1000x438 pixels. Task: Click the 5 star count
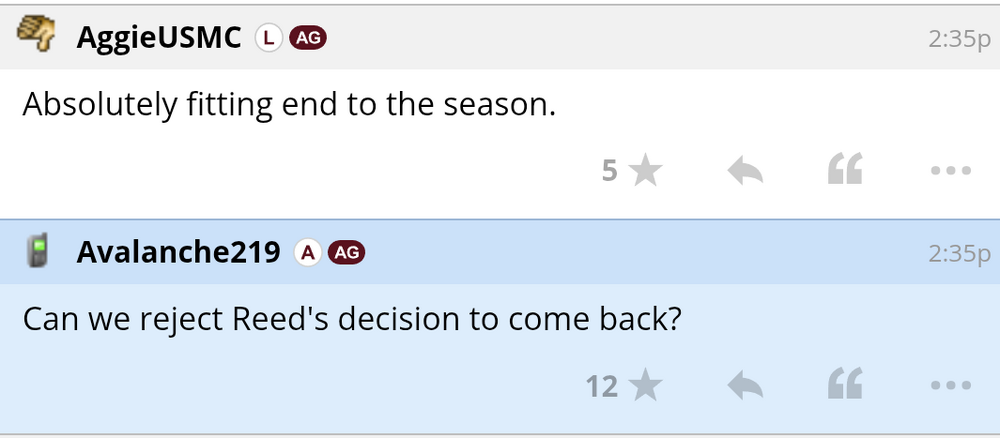coord(609,171)
